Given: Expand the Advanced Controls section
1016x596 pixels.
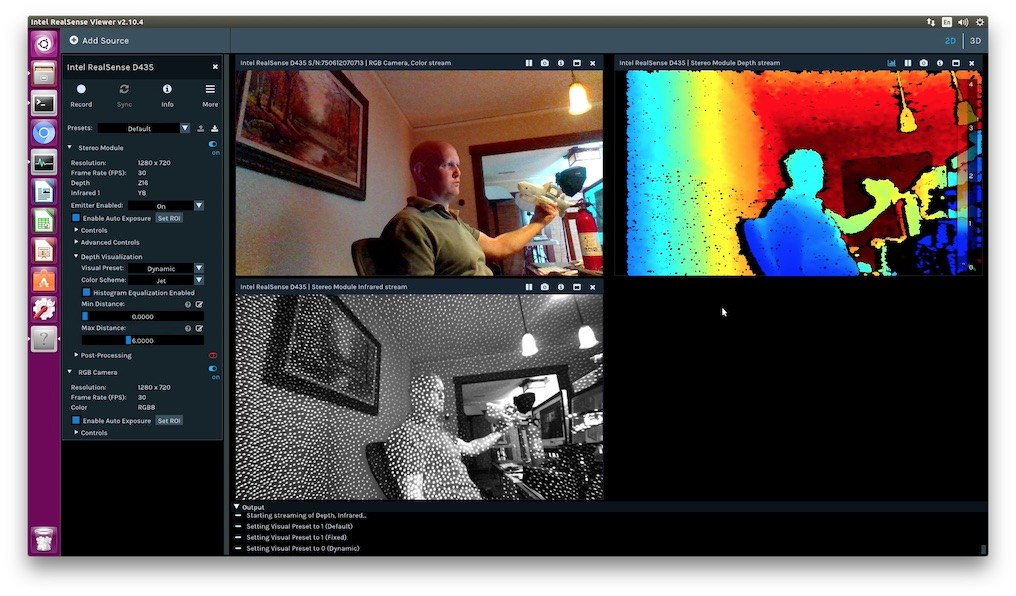Looking at the screenshot, I should [76, 242].
